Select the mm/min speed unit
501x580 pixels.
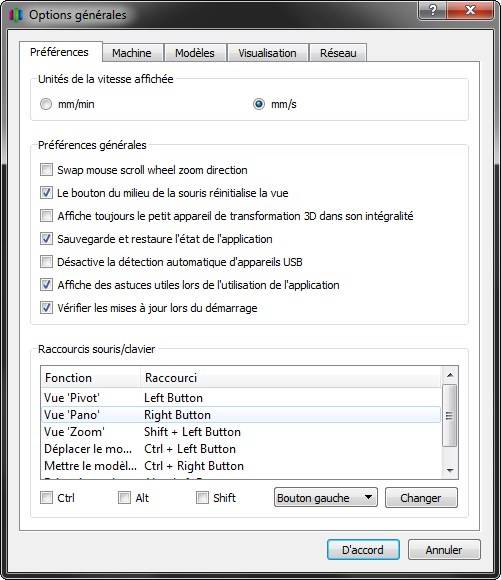click(x=46, y=104)
